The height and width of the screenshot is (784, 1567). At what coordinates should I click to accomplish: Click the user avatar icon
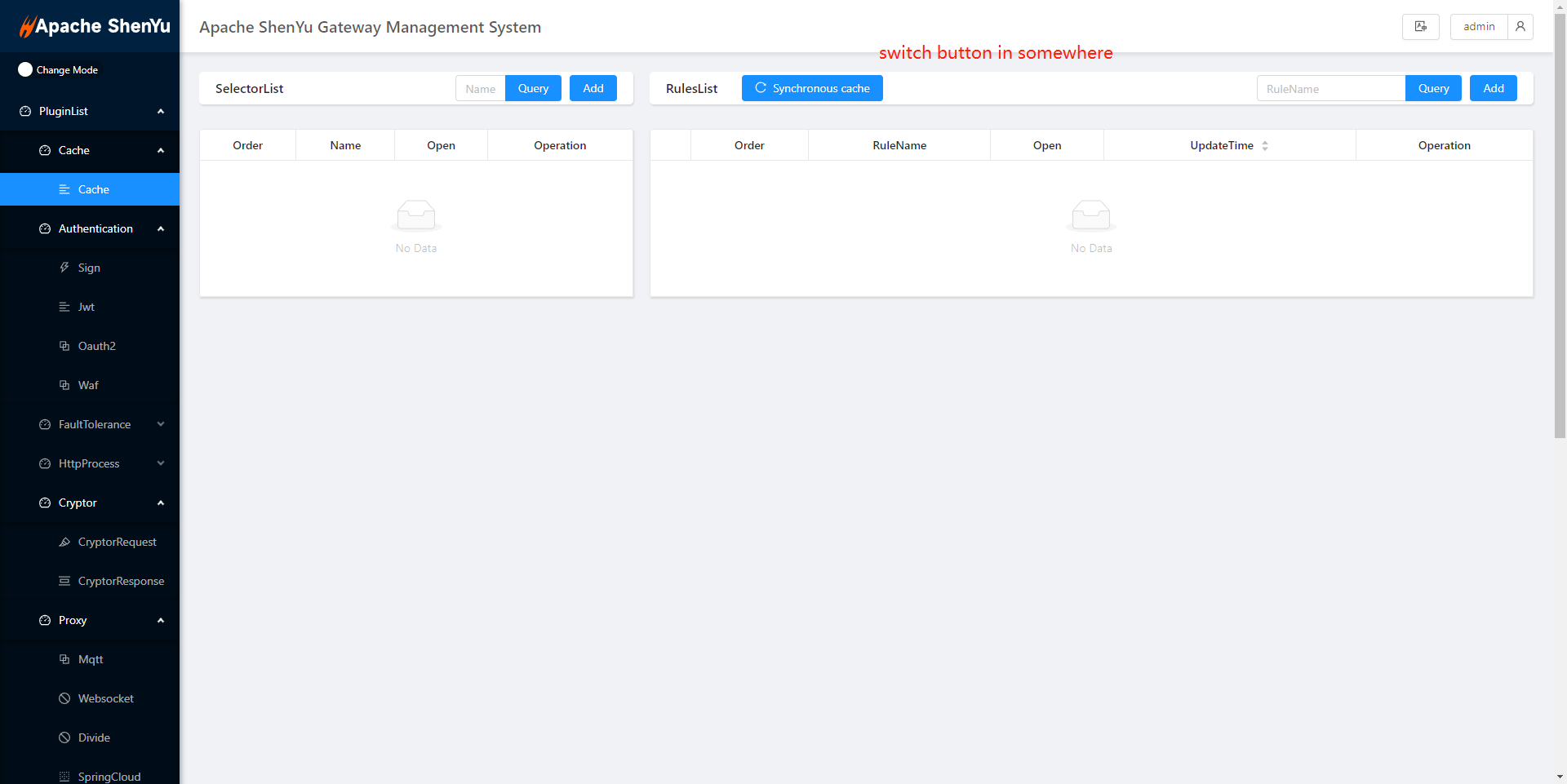1520,26
